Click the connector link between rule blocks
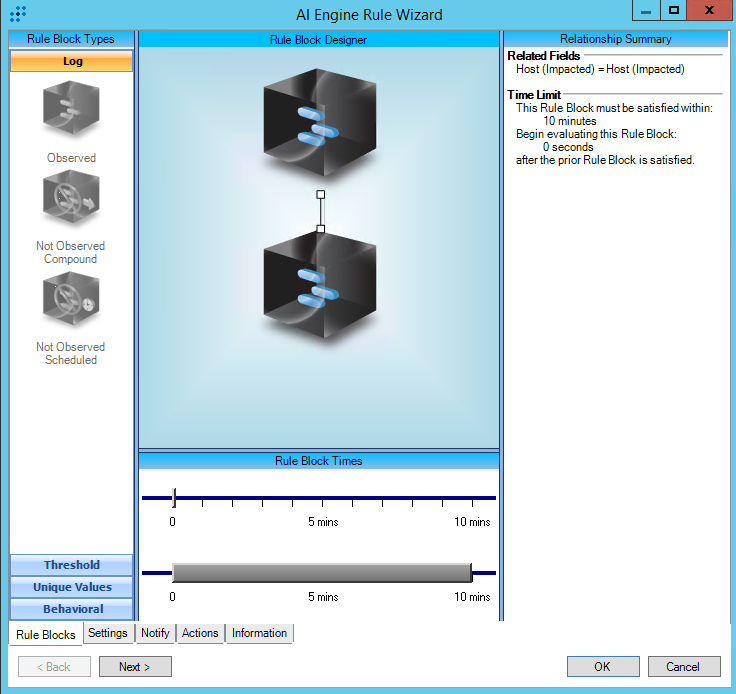The width and height of the screenshot is (736, 694). (x=320, y=211)
